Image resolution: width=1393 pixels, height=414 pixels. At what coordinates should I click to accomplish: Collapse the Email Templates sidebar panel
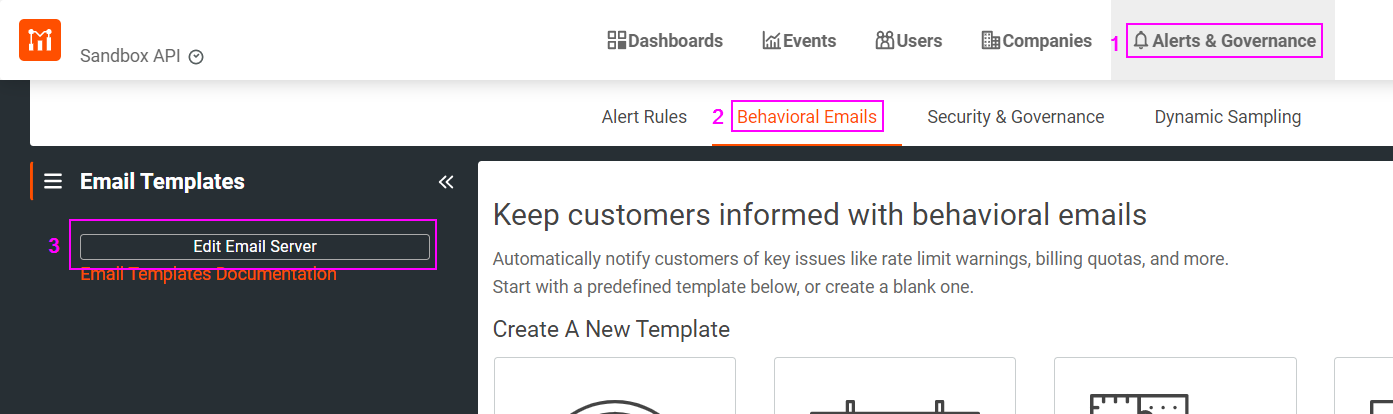(446, 182)
